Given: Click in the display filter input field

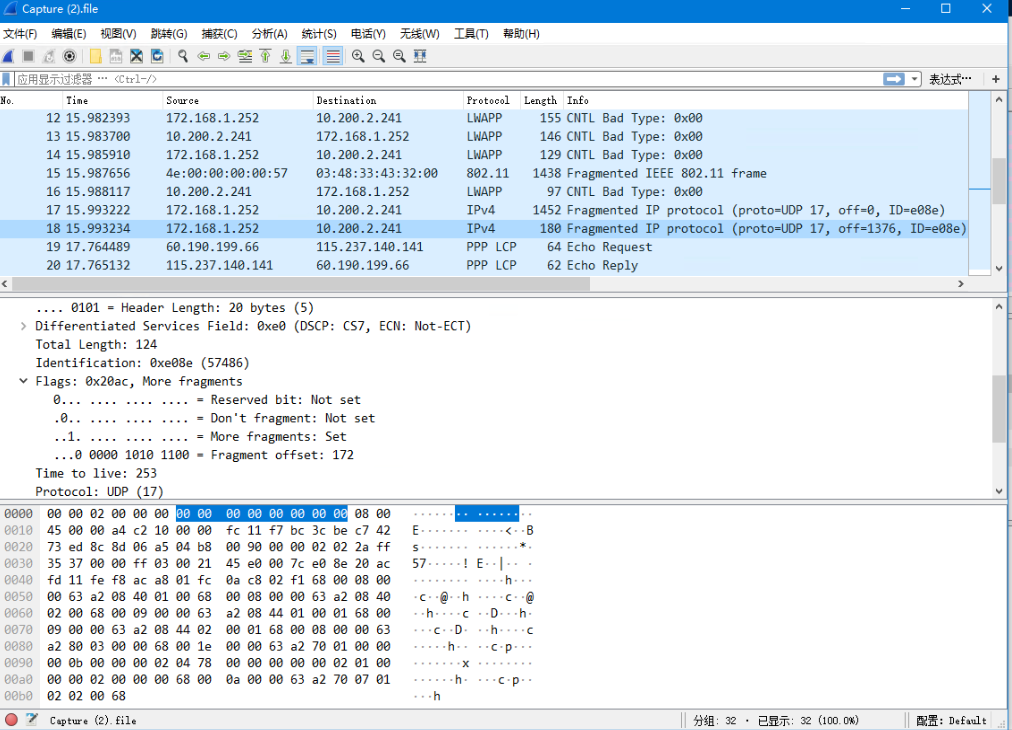Looking at the screenshot, I should (448, 79).
